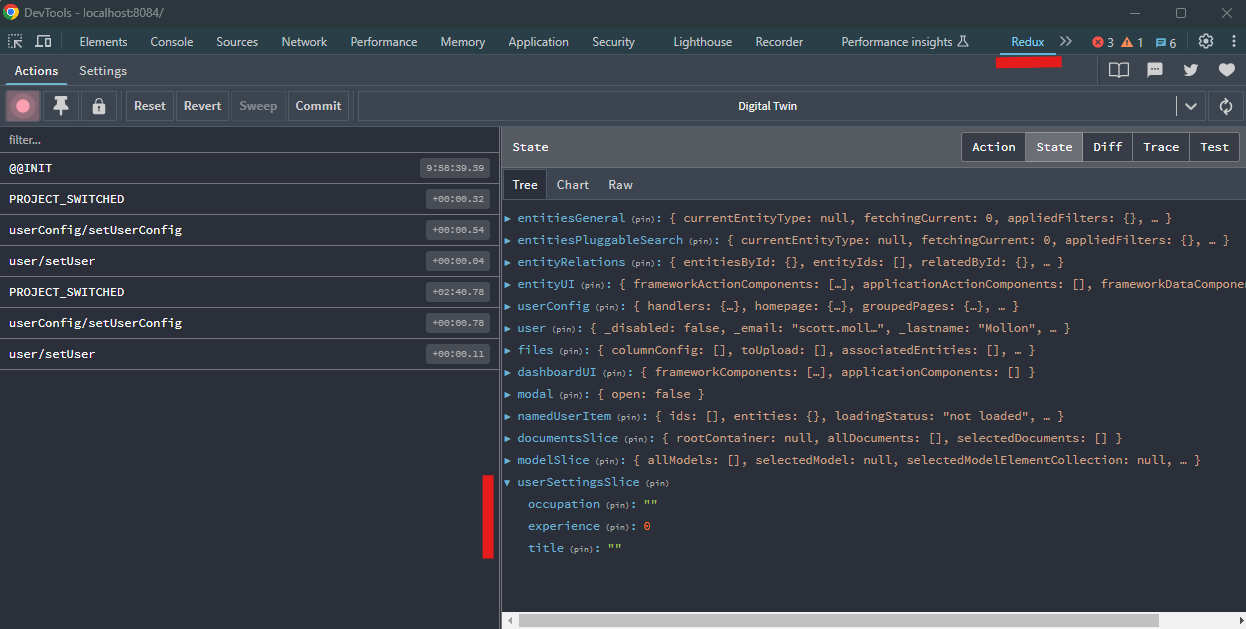Select the Redux tab
Screen dimensions: 1246x629
(1027, 42)
